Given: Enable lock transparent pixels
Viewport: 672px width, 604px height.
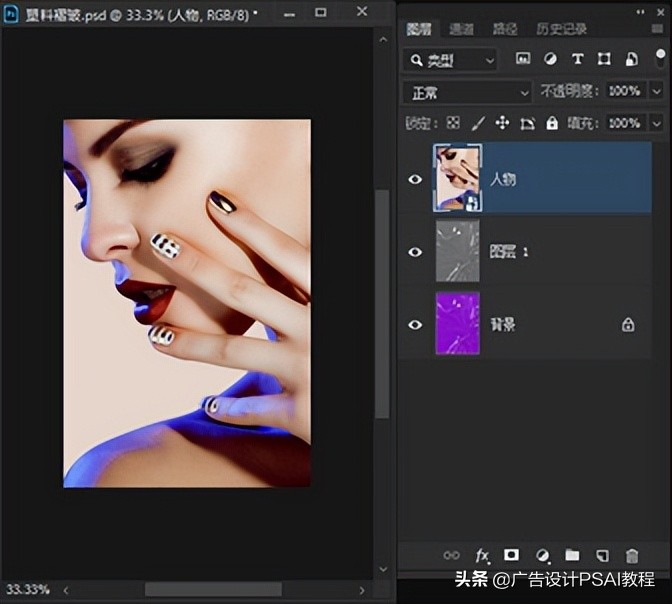Looking at the screenshot, I should click(x=453, y=123).
